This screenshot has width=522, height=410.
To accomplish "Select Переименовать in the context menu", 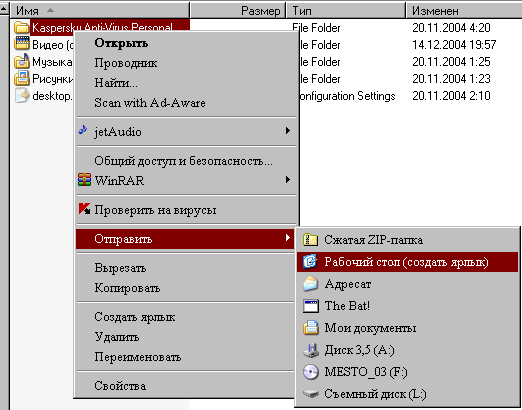I will 186,357.
